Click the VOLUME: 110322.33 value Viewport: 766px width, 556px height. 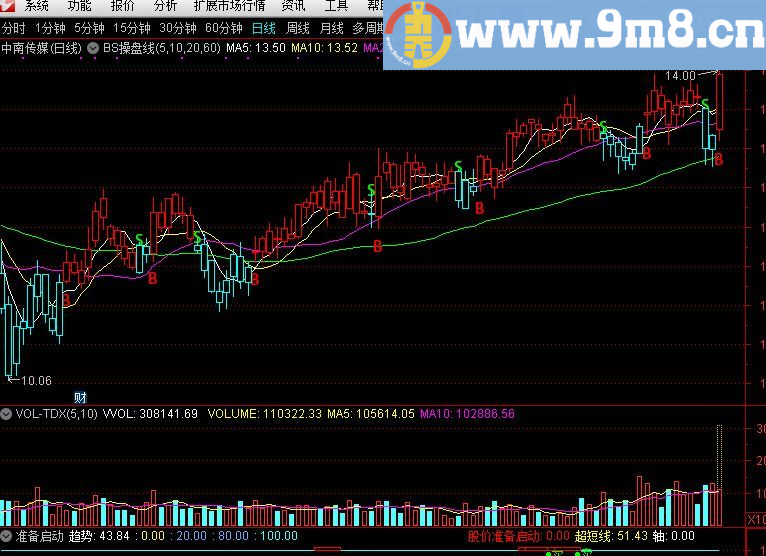265,414
